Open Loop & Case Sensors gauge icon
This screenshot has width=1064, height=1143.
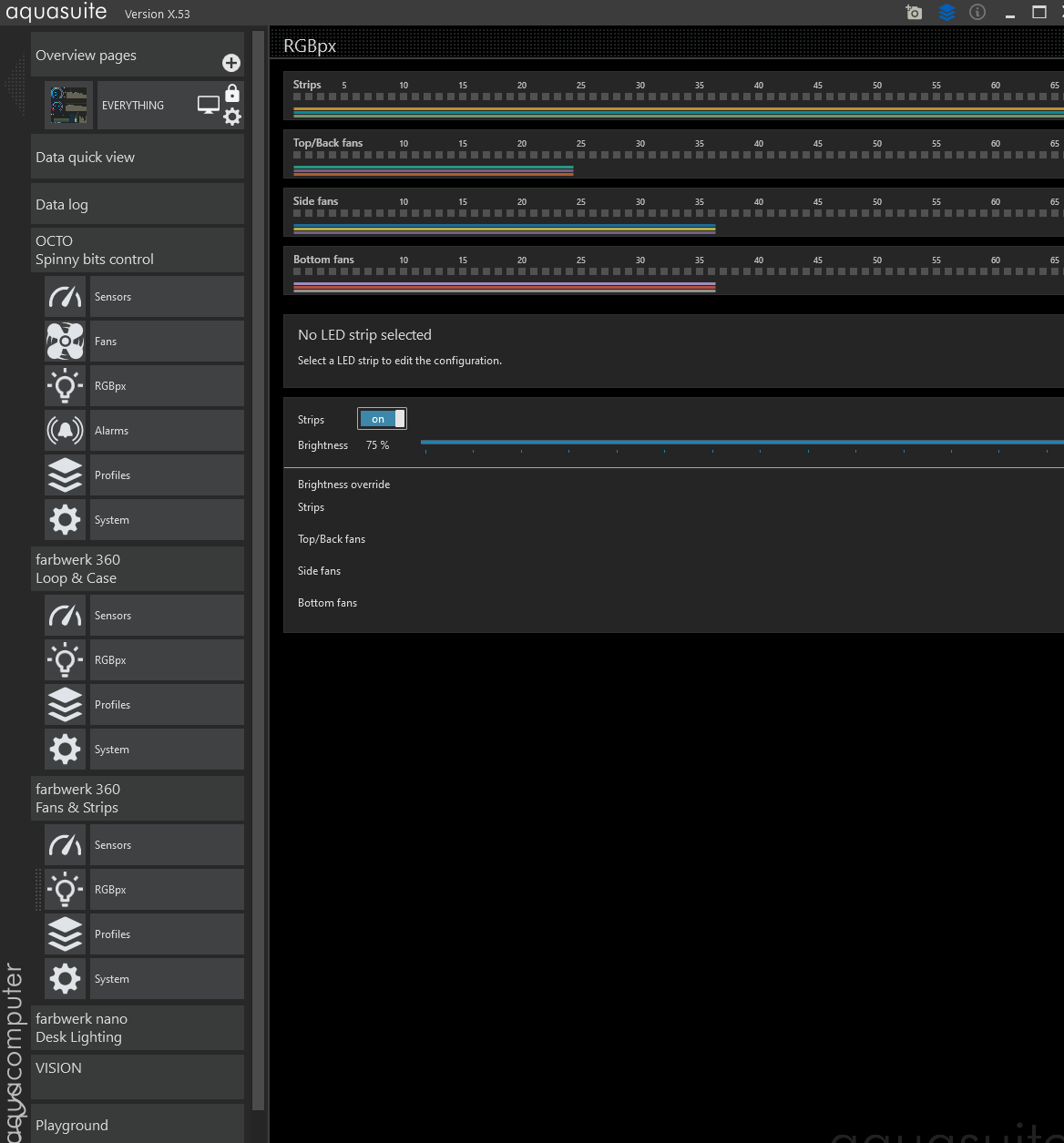point(65,616)
